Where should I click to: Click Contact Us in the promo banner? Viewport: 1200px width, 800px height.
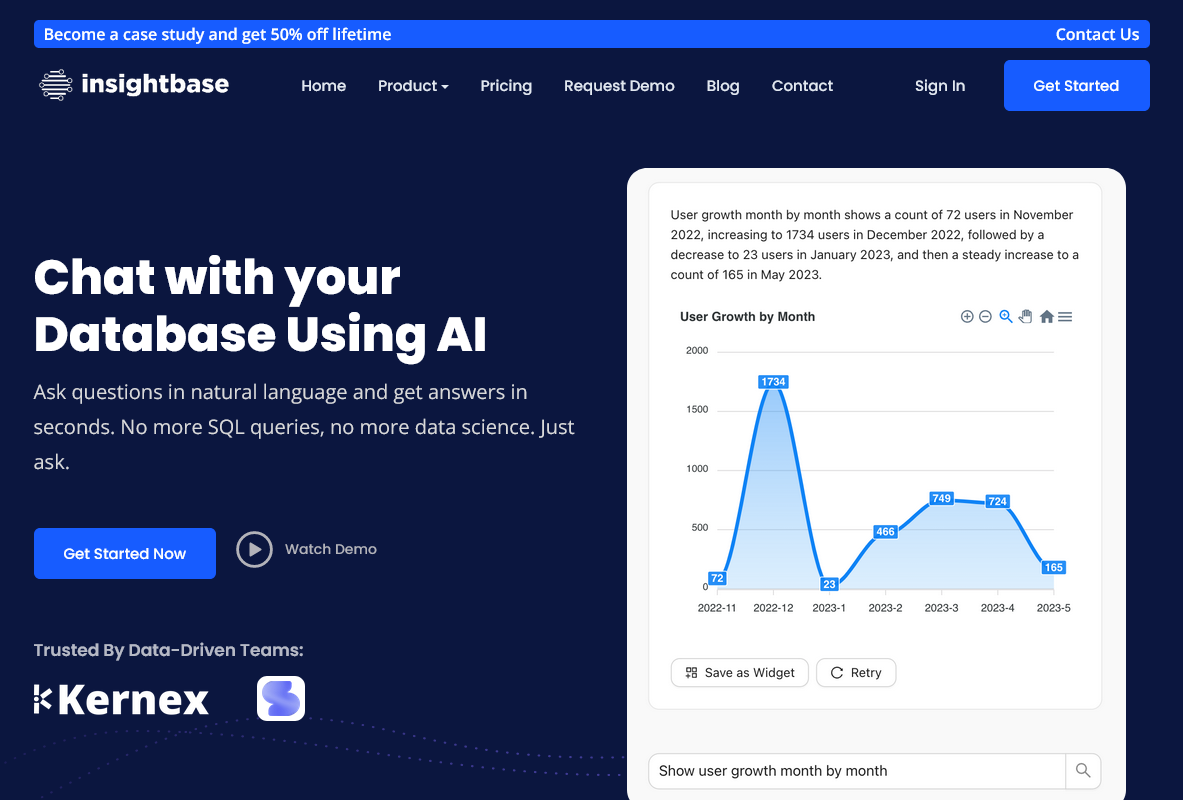click(x=1097, y=34)
